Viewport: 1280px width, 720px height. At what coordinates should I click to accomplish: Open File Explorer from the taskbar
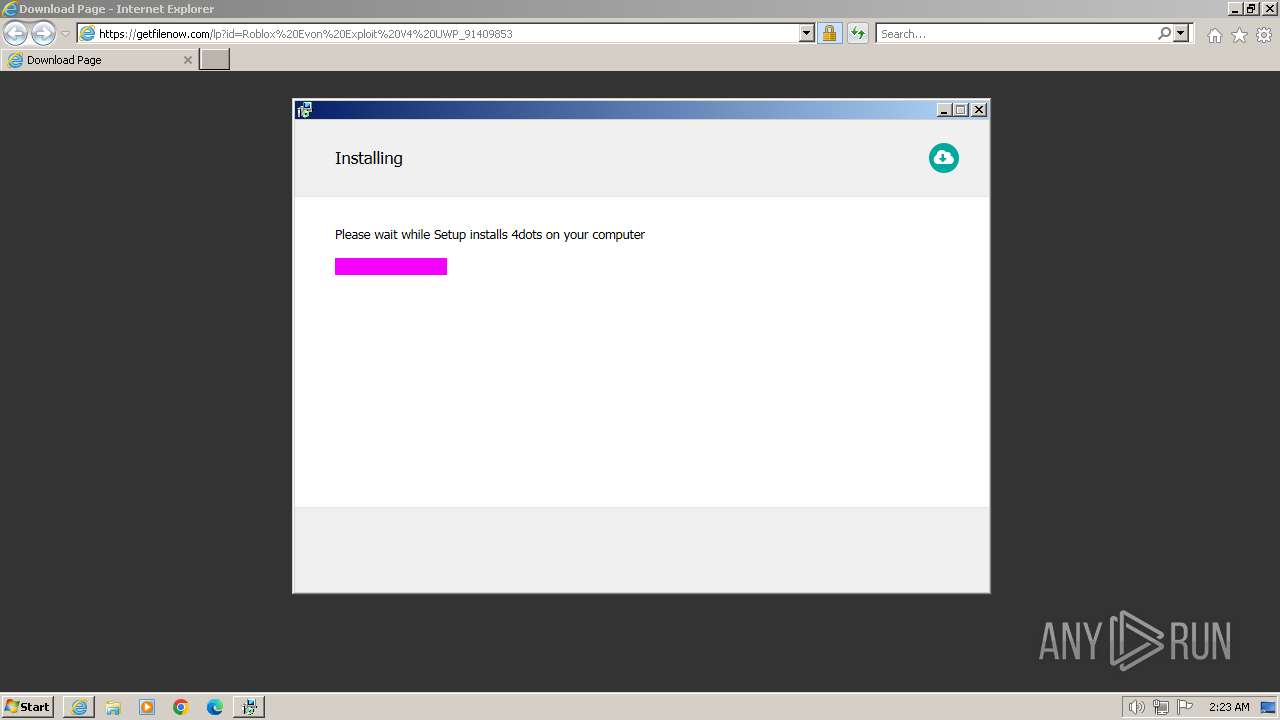click(x=113, y=707)
